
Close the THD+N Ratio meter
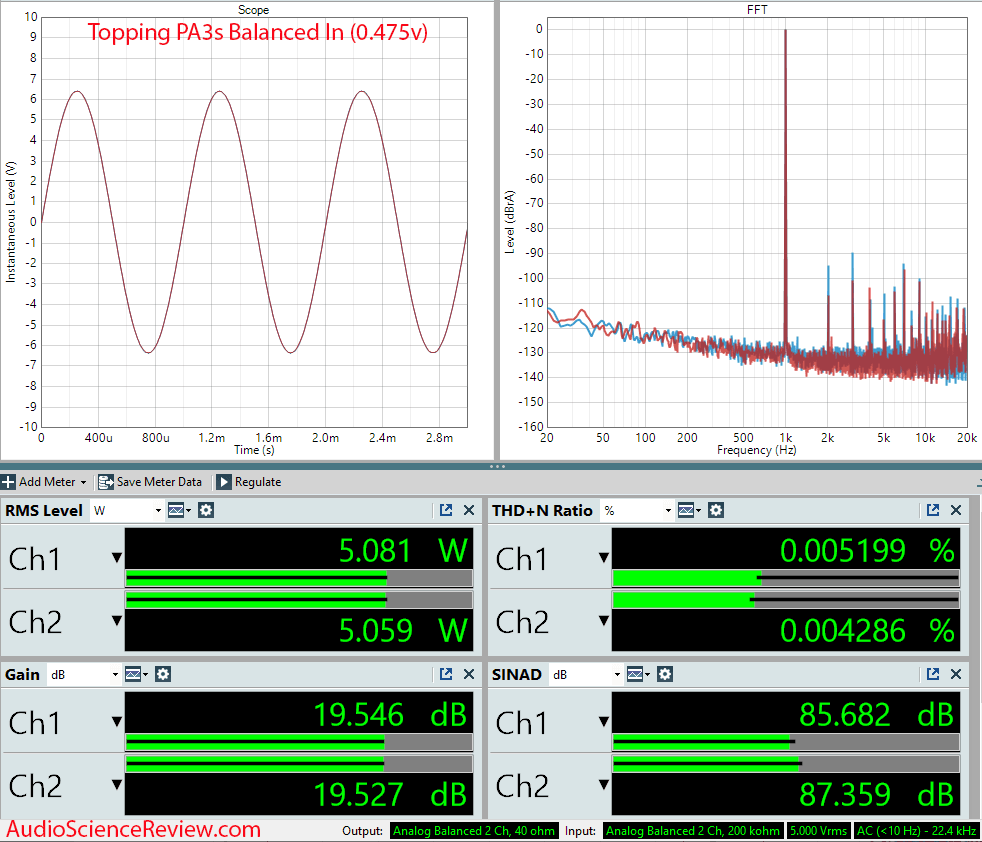(956, 510)
